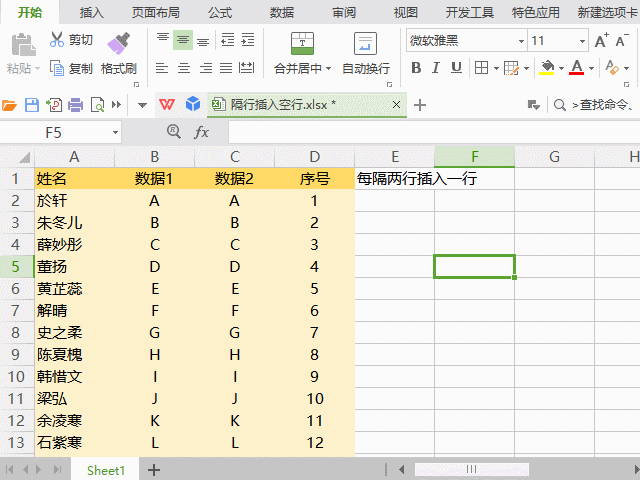640x480 pixels.
Task: Open the Name Box dropdown arrow
Action: tap(116, 133)
